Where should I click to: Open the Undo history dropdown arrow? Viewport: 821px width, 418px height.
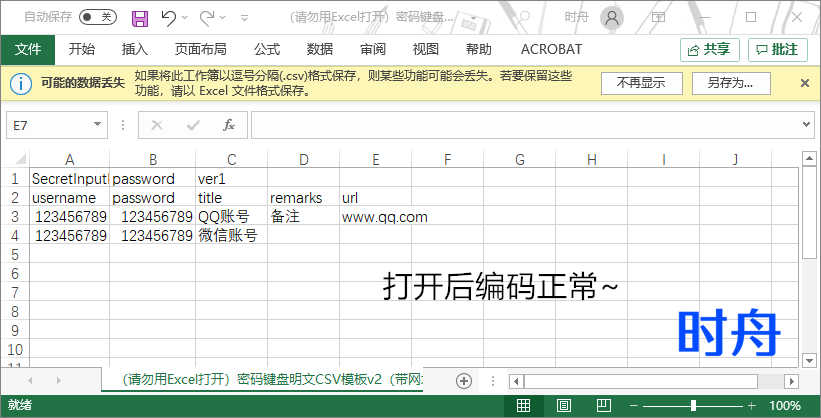click(x=184, y=18)
